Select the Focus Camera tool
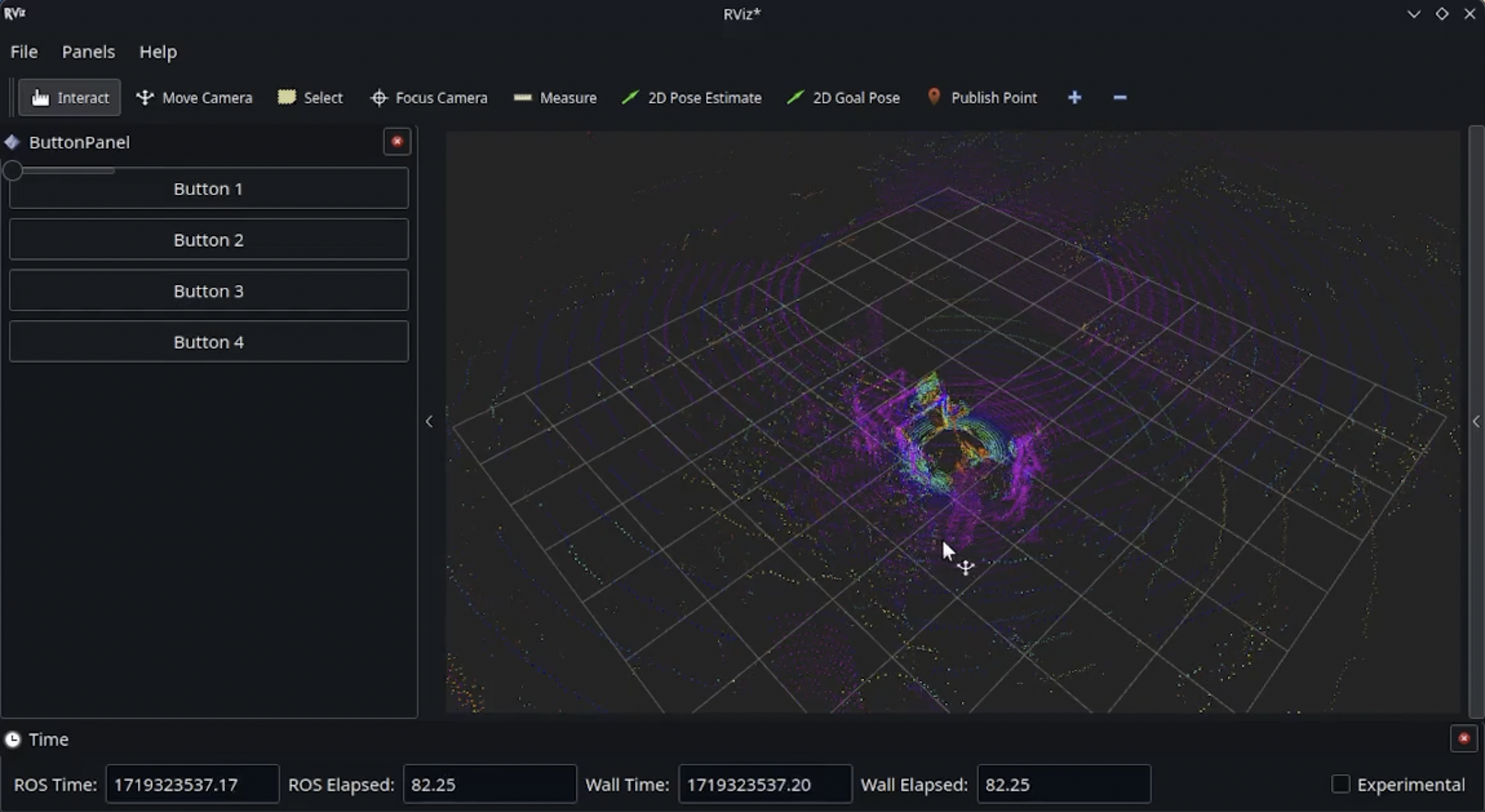This screenshot has width=1485, height=812. coord(428,97)
